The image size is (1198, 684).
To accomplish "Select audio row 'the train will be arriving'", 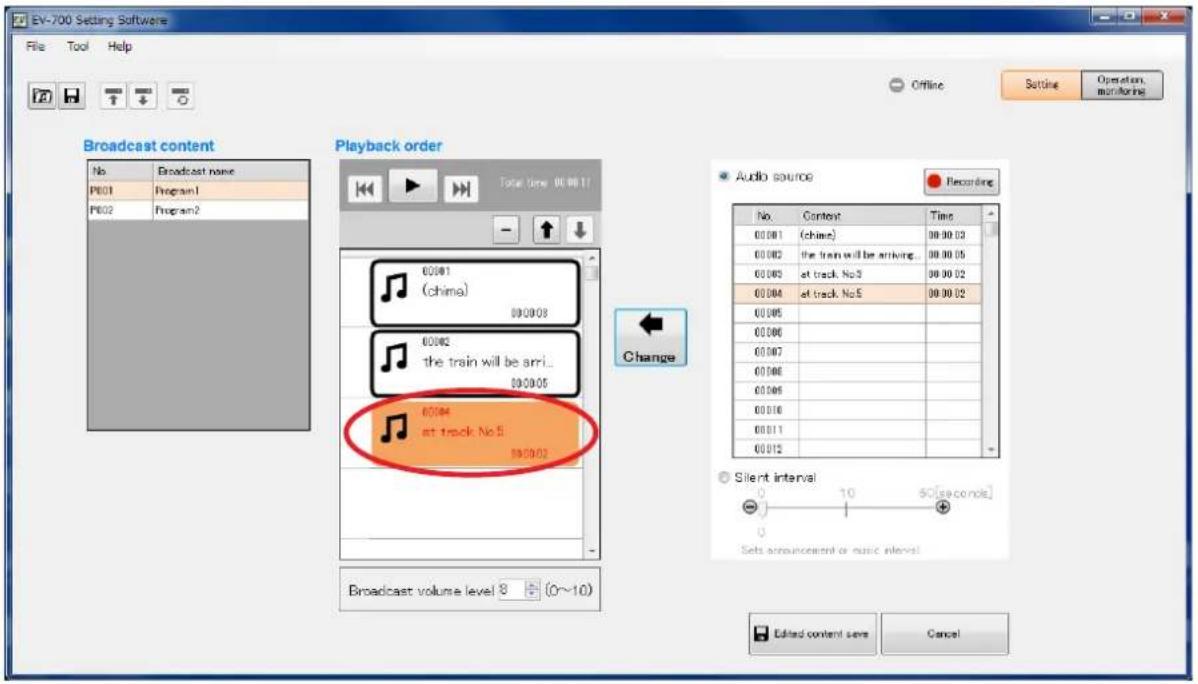I will [857, 254].
